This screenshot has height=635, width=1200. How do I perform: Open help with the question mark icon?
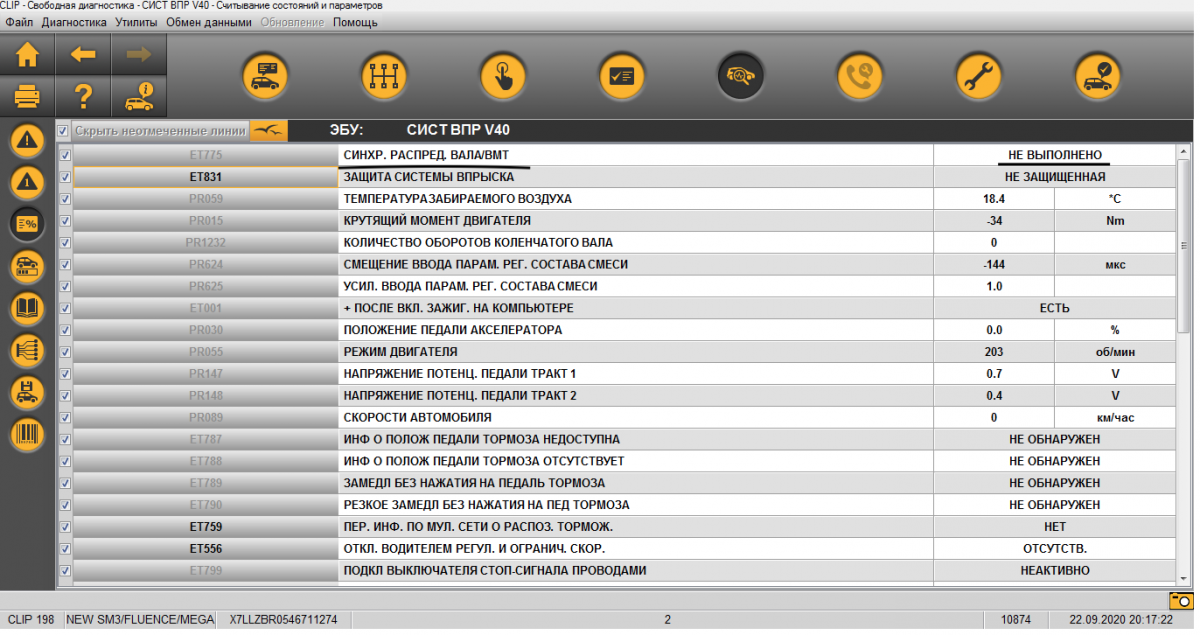(x=83, y=97)
